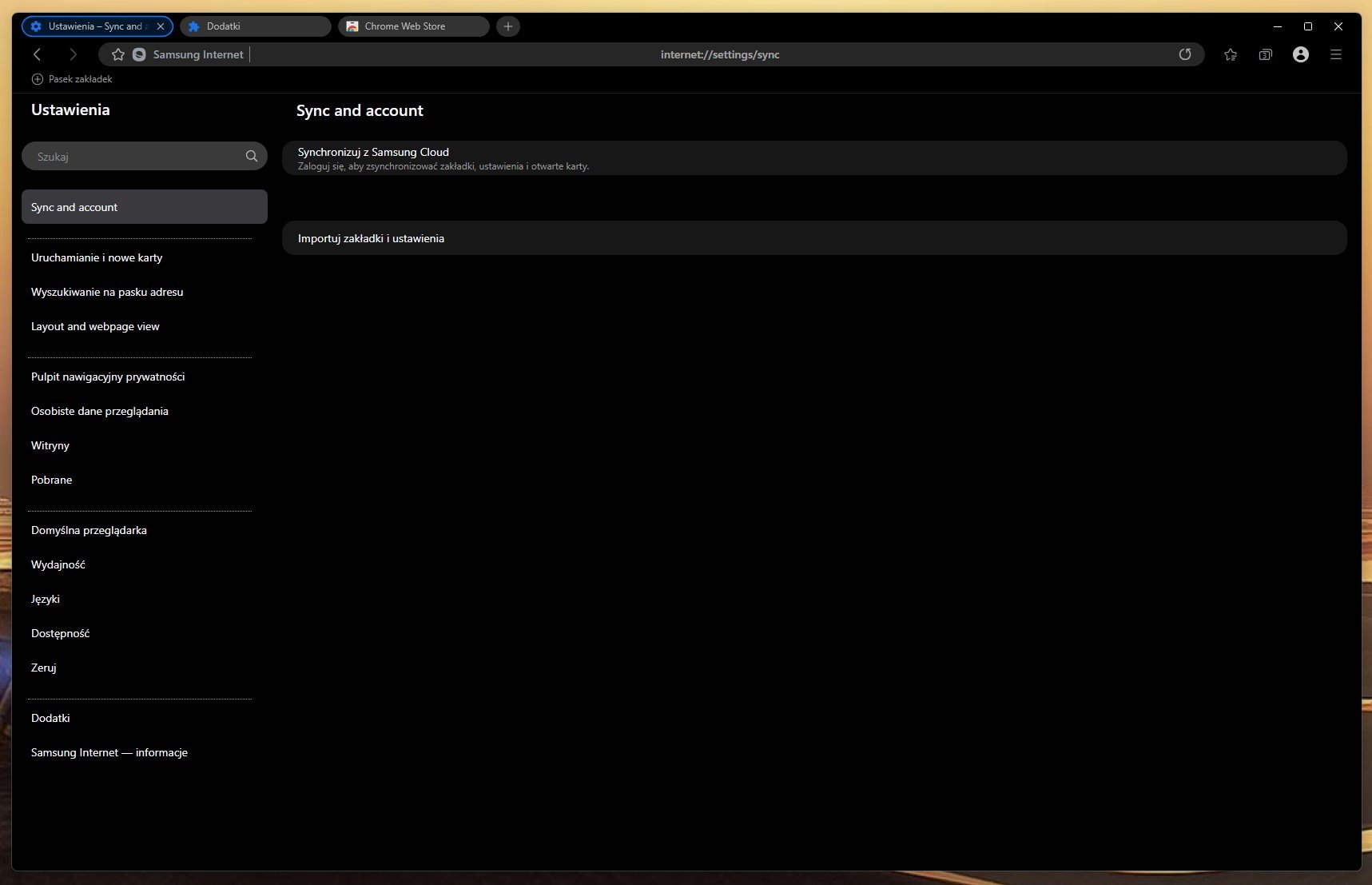Open the Zeruj reset section

(x=145, y=668)
